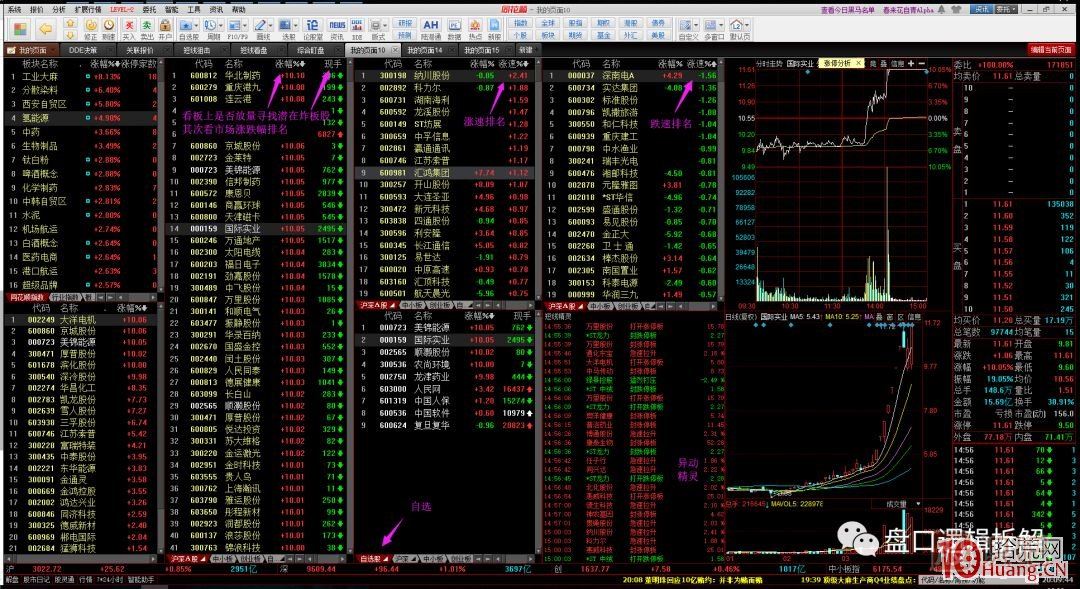This screenshot has height=589, width=1080.
Task: Close the 我的页面10 tab
Action: [x=397, y=49]
